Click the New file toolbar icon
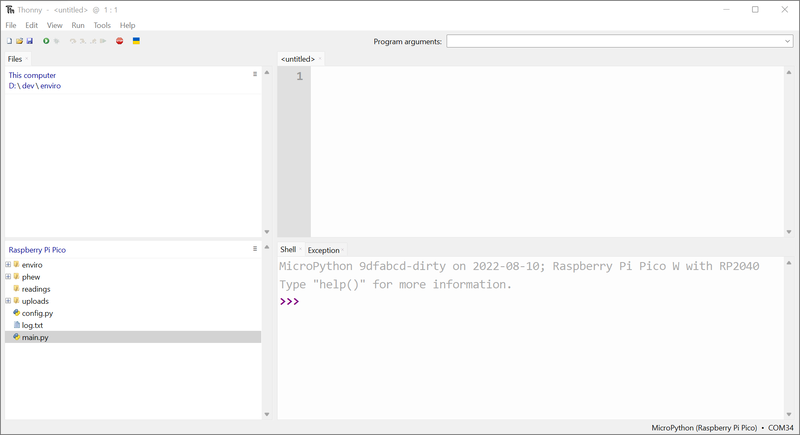Image resolution: width=800 pixels, height=435 pixels. 10,41
